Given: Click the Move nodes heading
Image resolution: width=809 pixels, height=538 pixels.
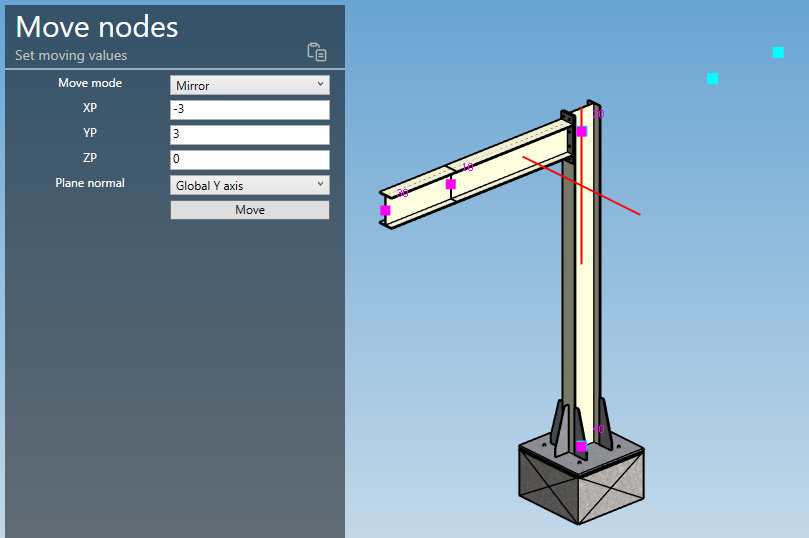Looking at the screenshot, I should 97,27.
